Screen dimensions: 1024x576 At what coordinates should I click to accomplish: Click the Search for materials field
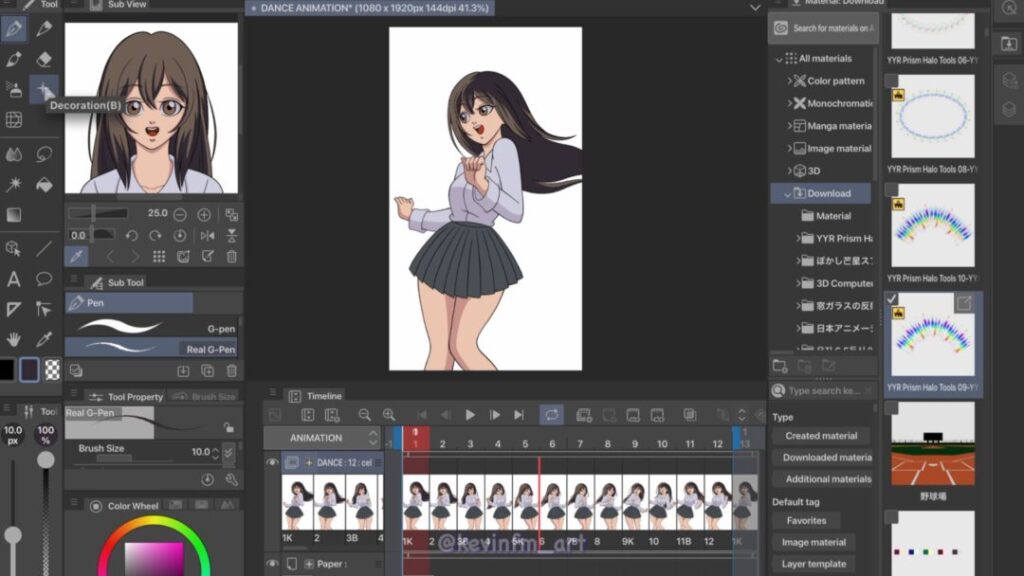click(824, 28)
